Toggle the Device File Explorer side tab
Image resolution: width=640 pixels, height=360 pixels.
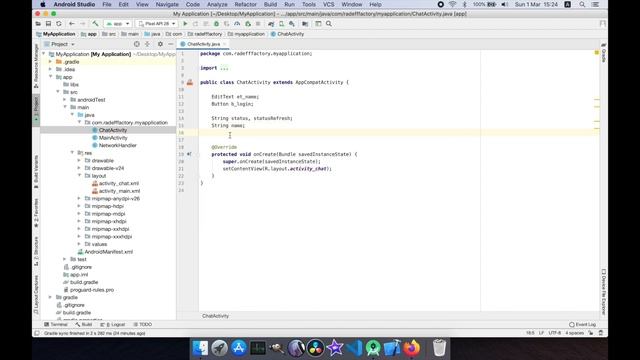click(603, 291)
